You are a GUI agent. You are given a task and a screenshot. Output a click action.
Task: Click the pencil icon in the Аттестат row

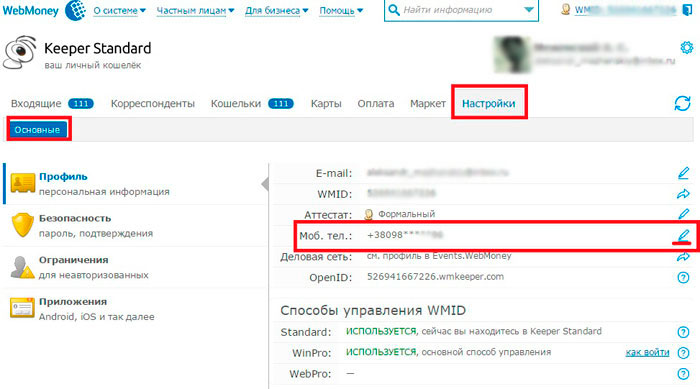point(683,214)
